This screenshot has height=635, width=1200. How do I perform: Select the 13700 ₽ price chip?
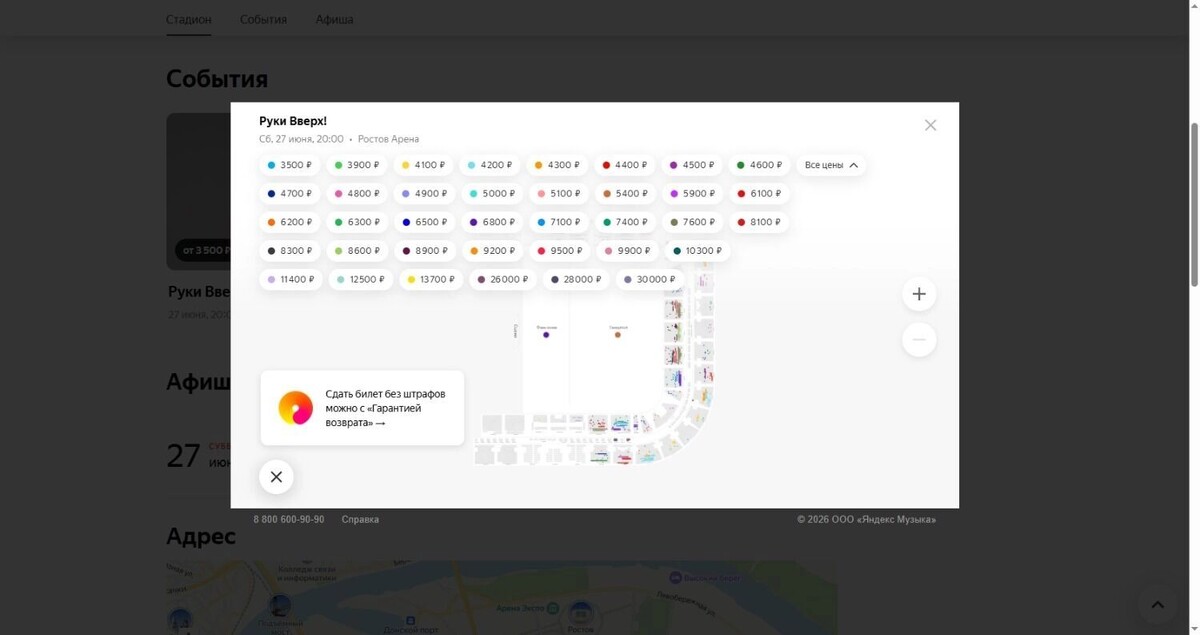click(431, 279)
